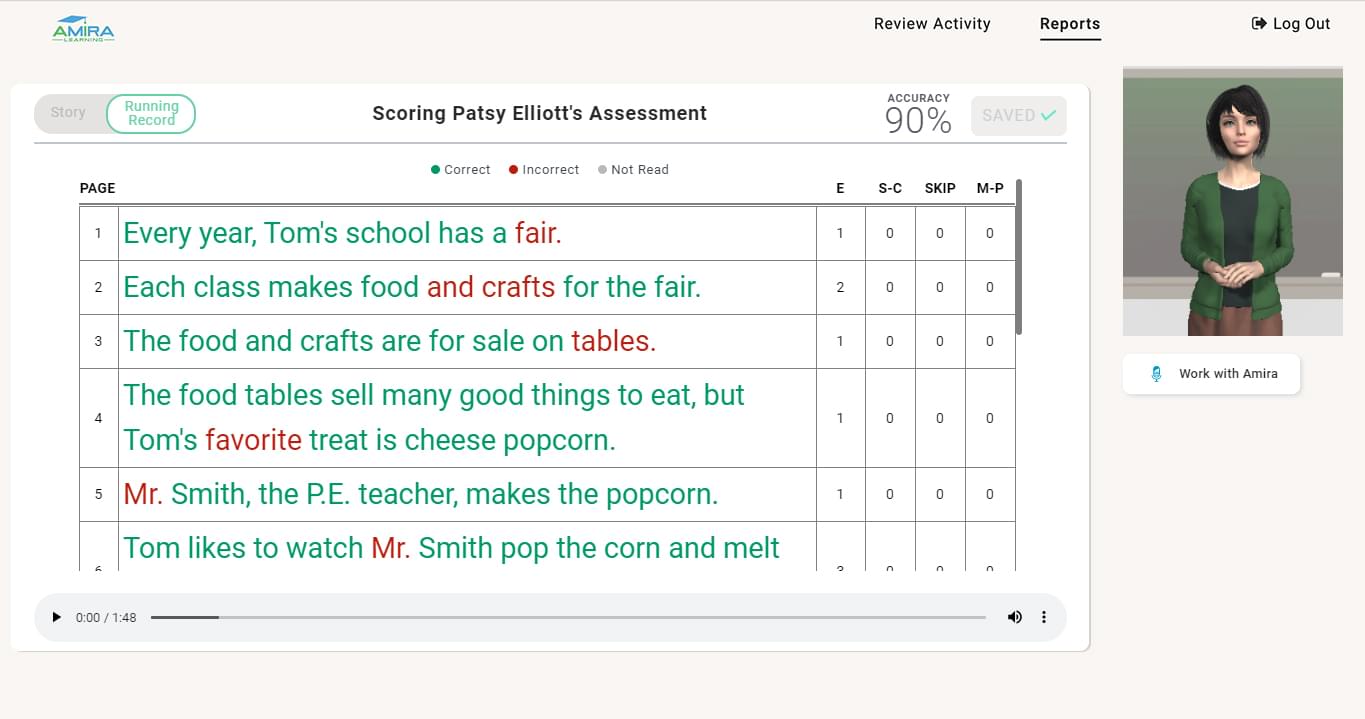
Task: Click the microphone icon beside Work with Amira
Action: pyautogui.click(x=1157, y=374)
